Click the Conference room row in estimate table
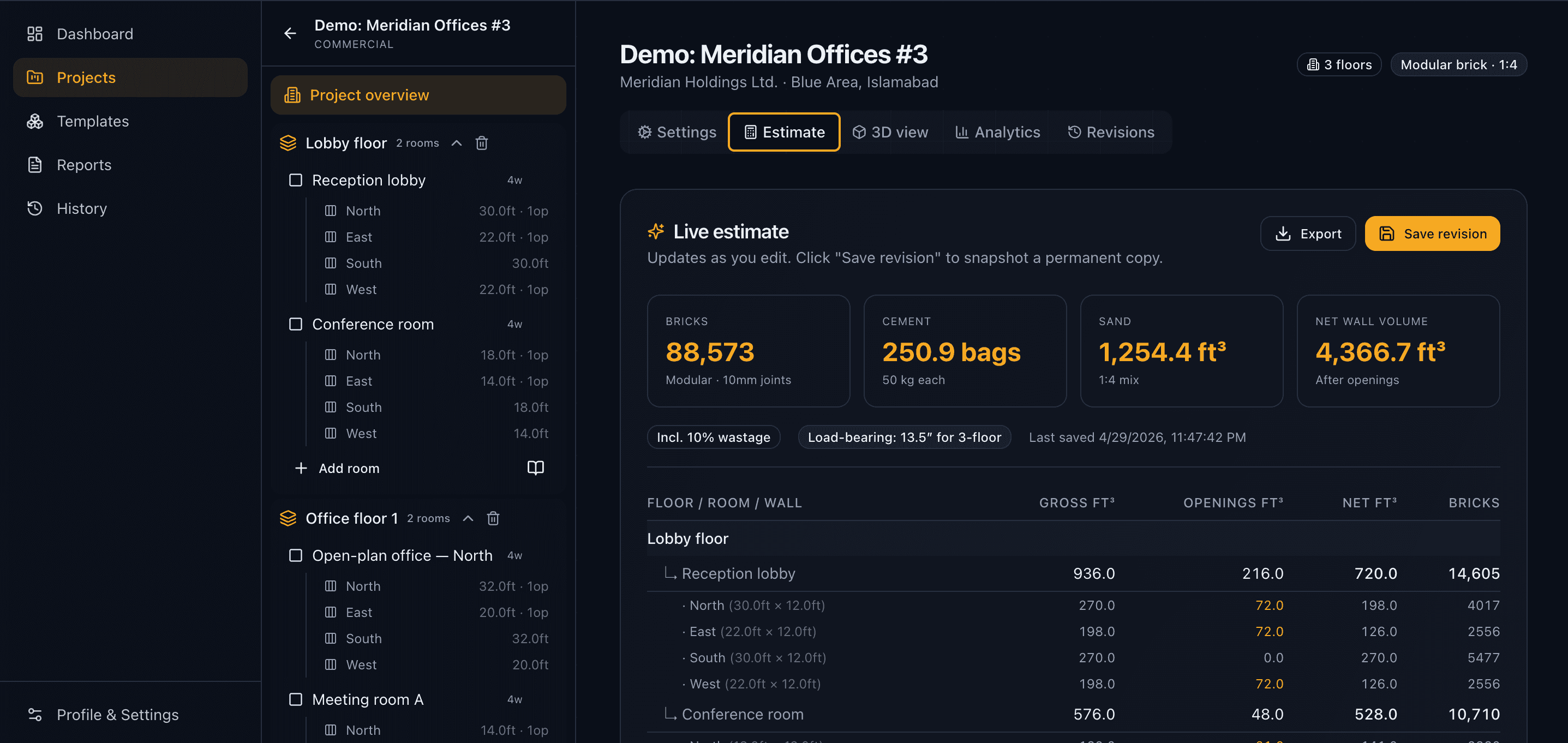The width and height of the screenshot is (1568, 743). pyautogui.click(x=1073, y=715)
